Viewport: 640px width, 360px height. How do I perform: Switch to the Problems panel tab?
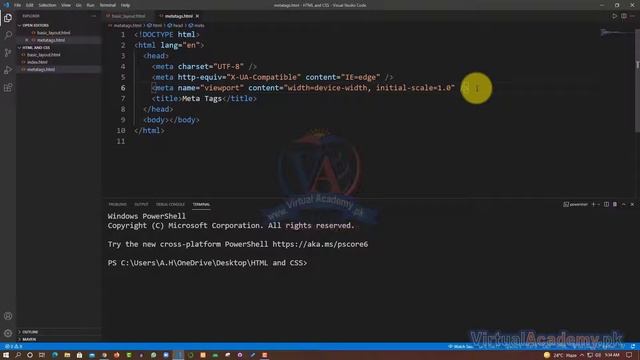118,204
